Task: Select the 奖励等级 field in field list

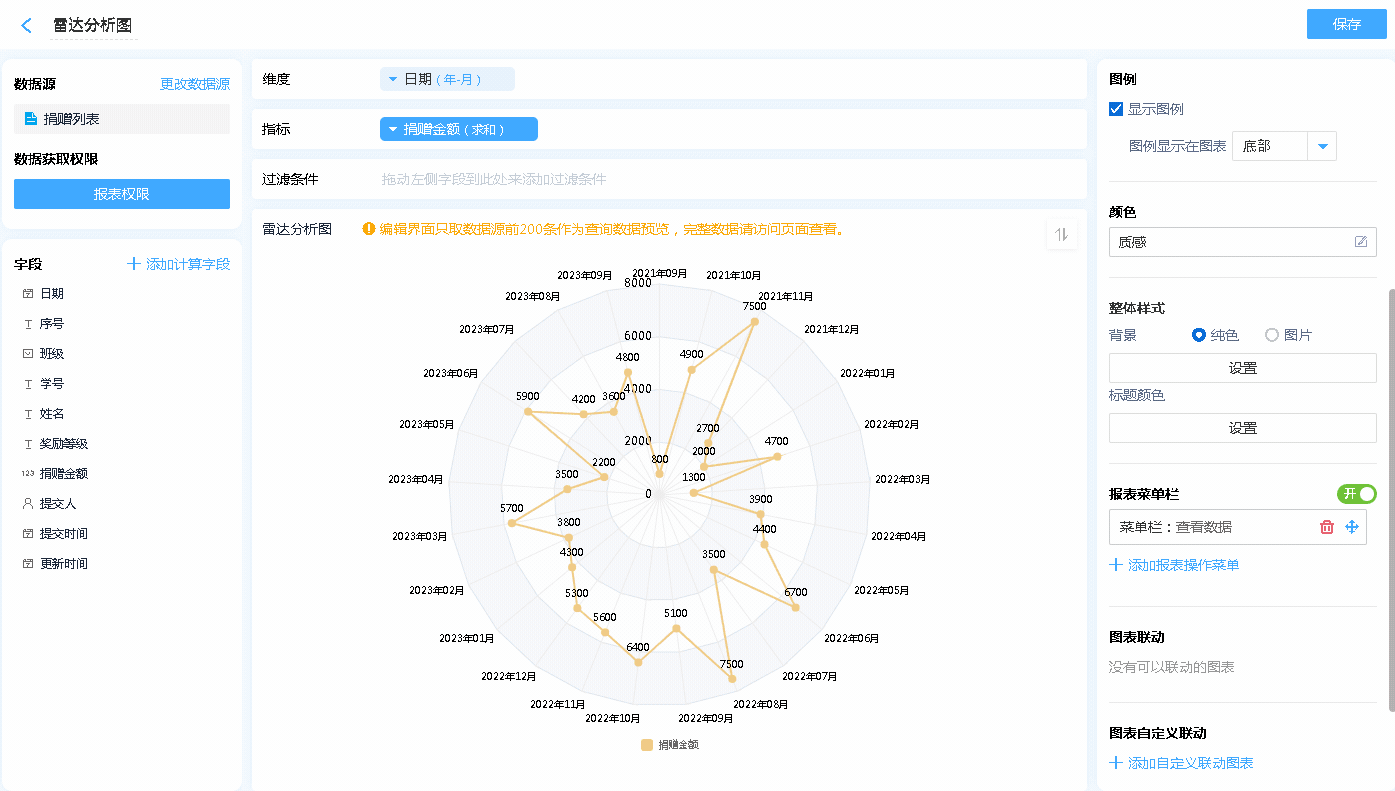Action: coord(64,444)
